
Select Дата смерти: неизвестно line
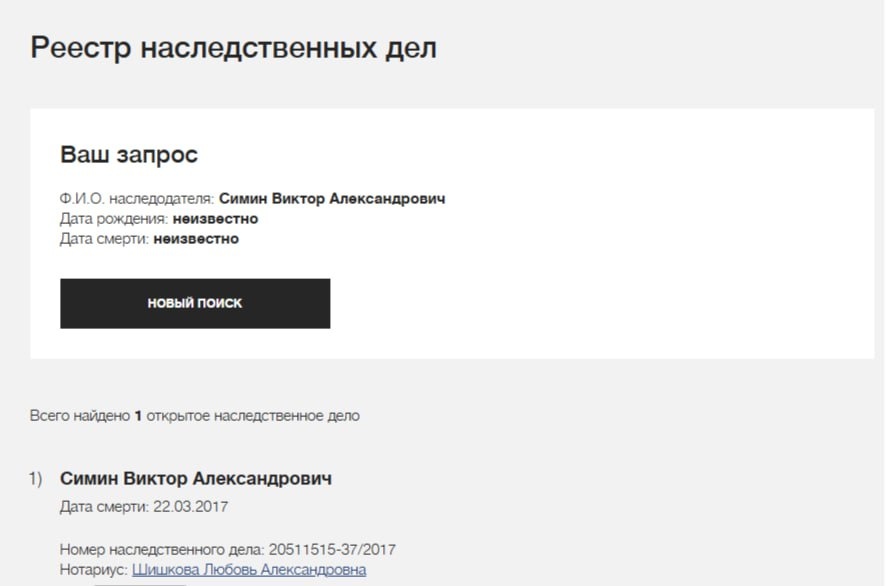click(x=149, y=239)
